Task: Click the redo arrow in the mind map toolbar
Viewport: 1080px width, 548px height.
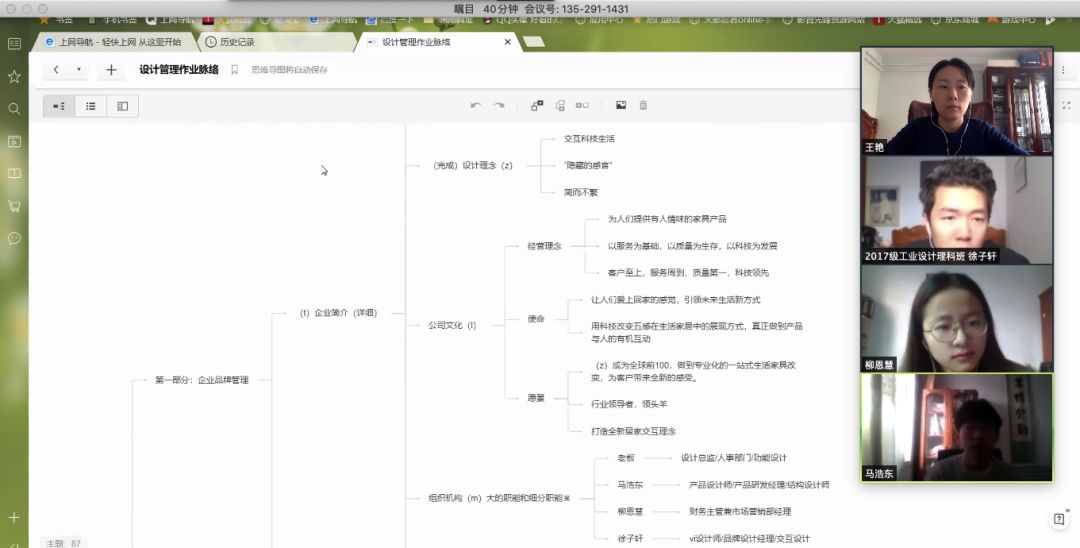Action: click(x=498, y=106)
